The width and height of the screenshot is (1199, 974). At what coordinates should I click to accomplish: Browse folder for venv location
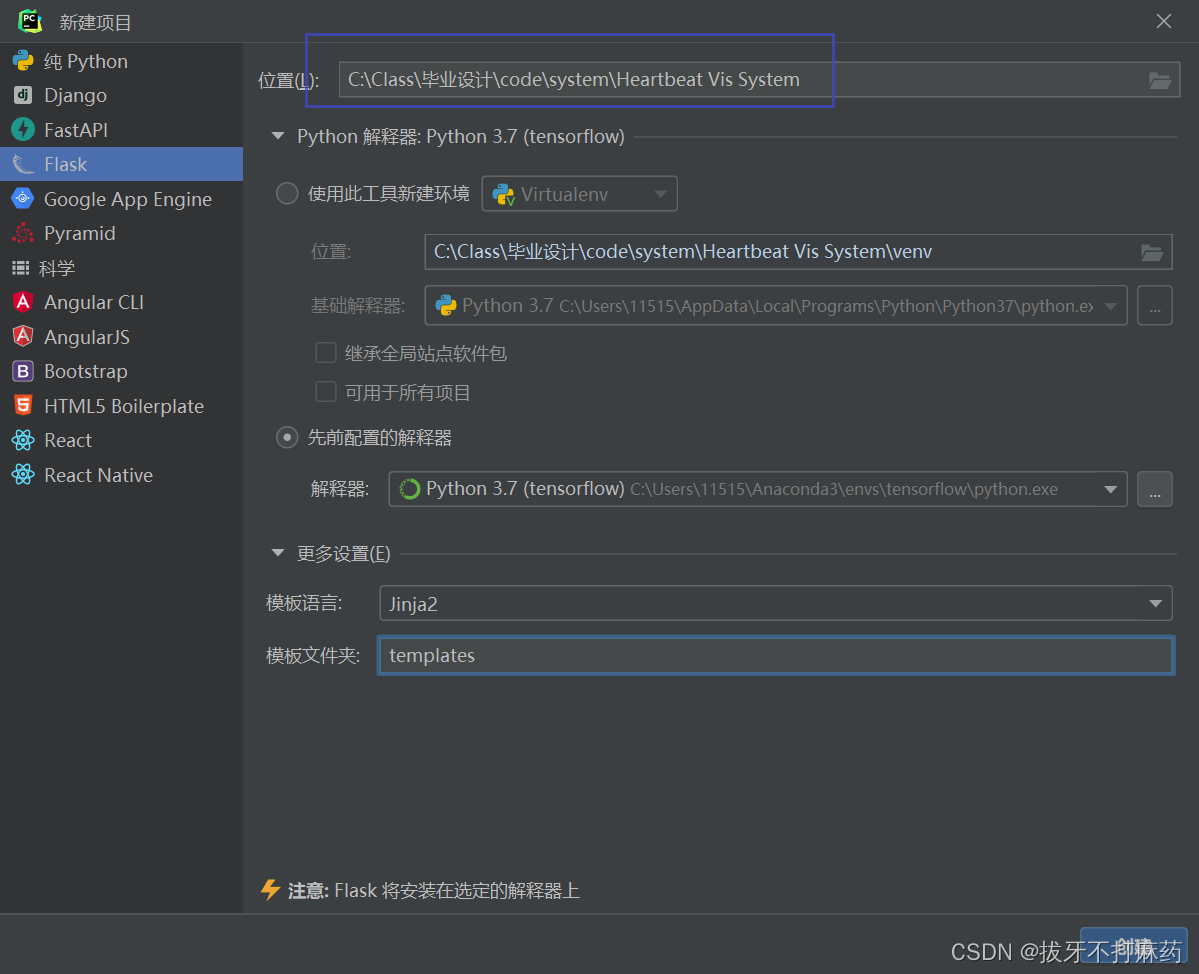click(x=1152, y=252)
